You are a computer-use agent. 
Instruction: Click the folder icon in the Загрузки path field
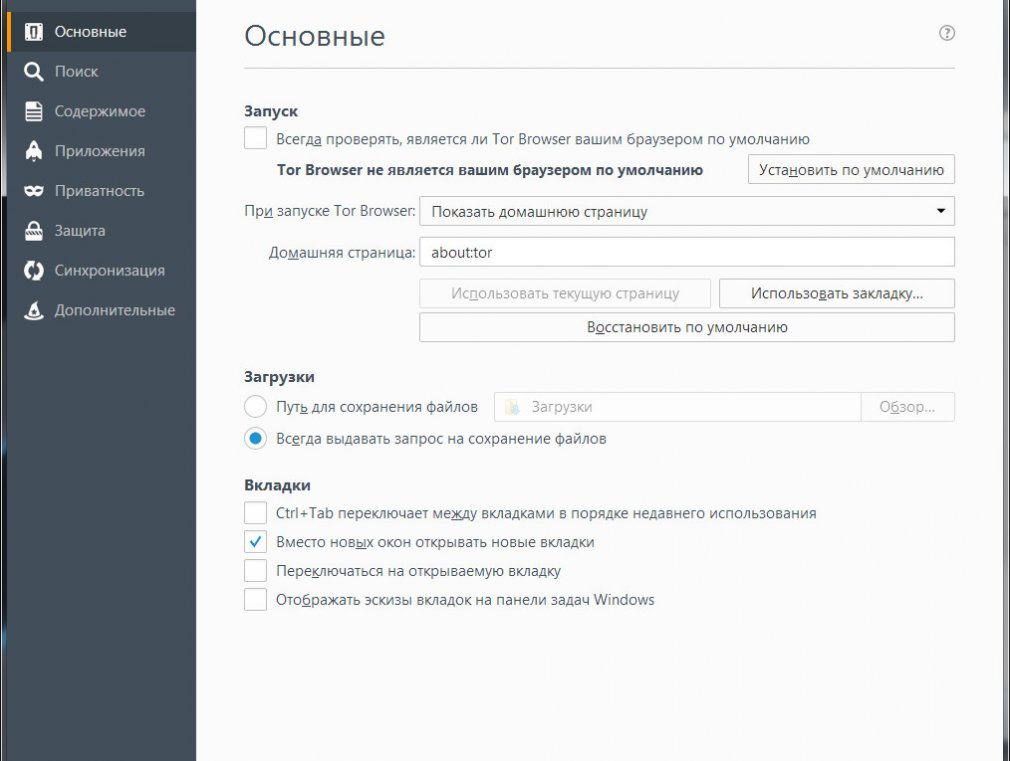pyautogui.click(x=512, y=407)
